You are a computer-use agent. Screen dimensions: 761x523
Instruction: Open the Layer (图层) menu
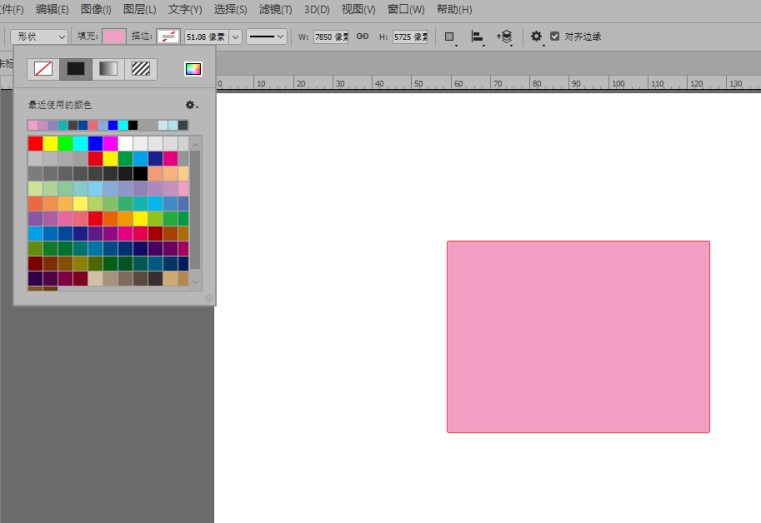(139, 9)
